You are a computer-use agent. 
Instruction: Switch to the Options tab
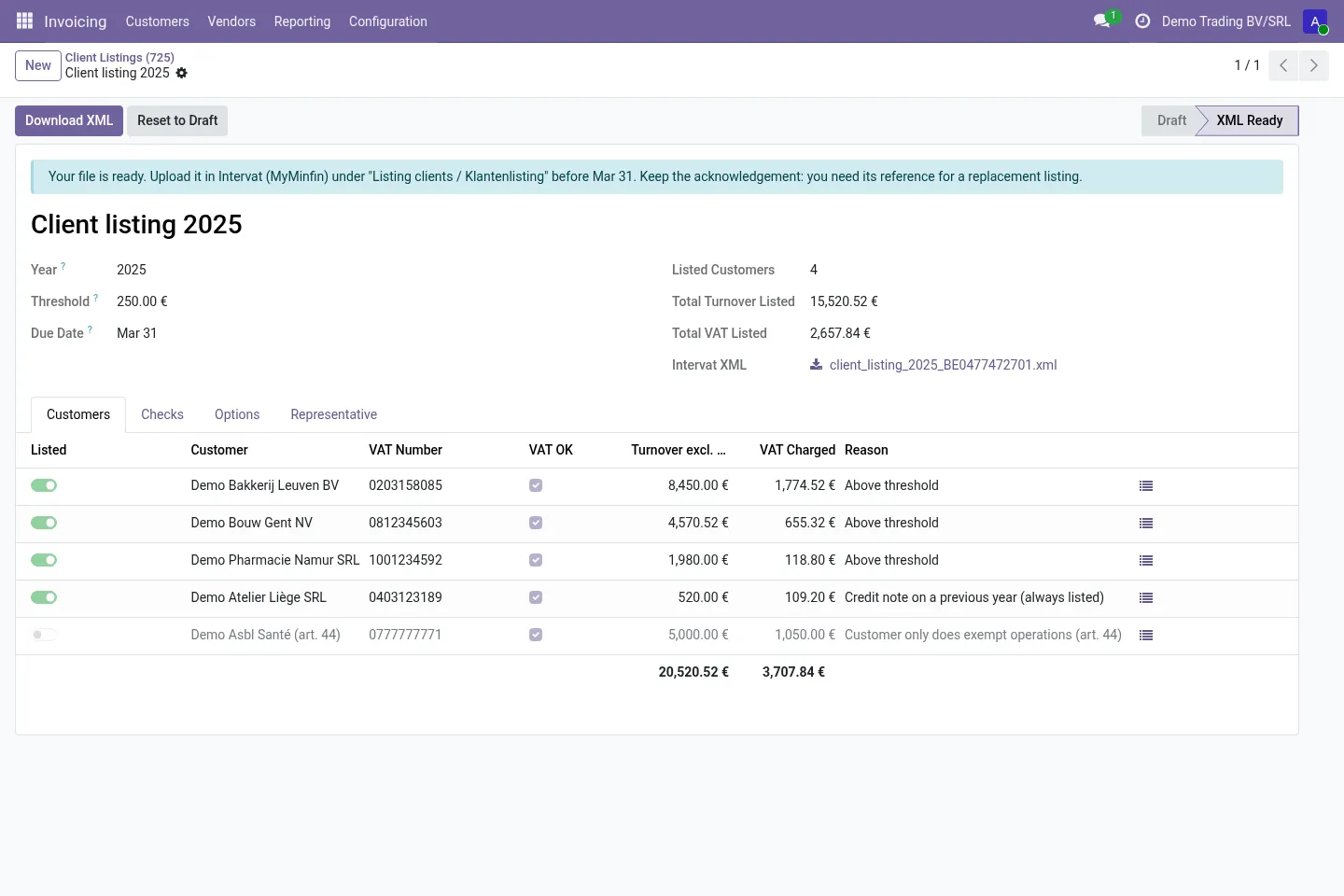pyautogui.click(x=237, y=414)
